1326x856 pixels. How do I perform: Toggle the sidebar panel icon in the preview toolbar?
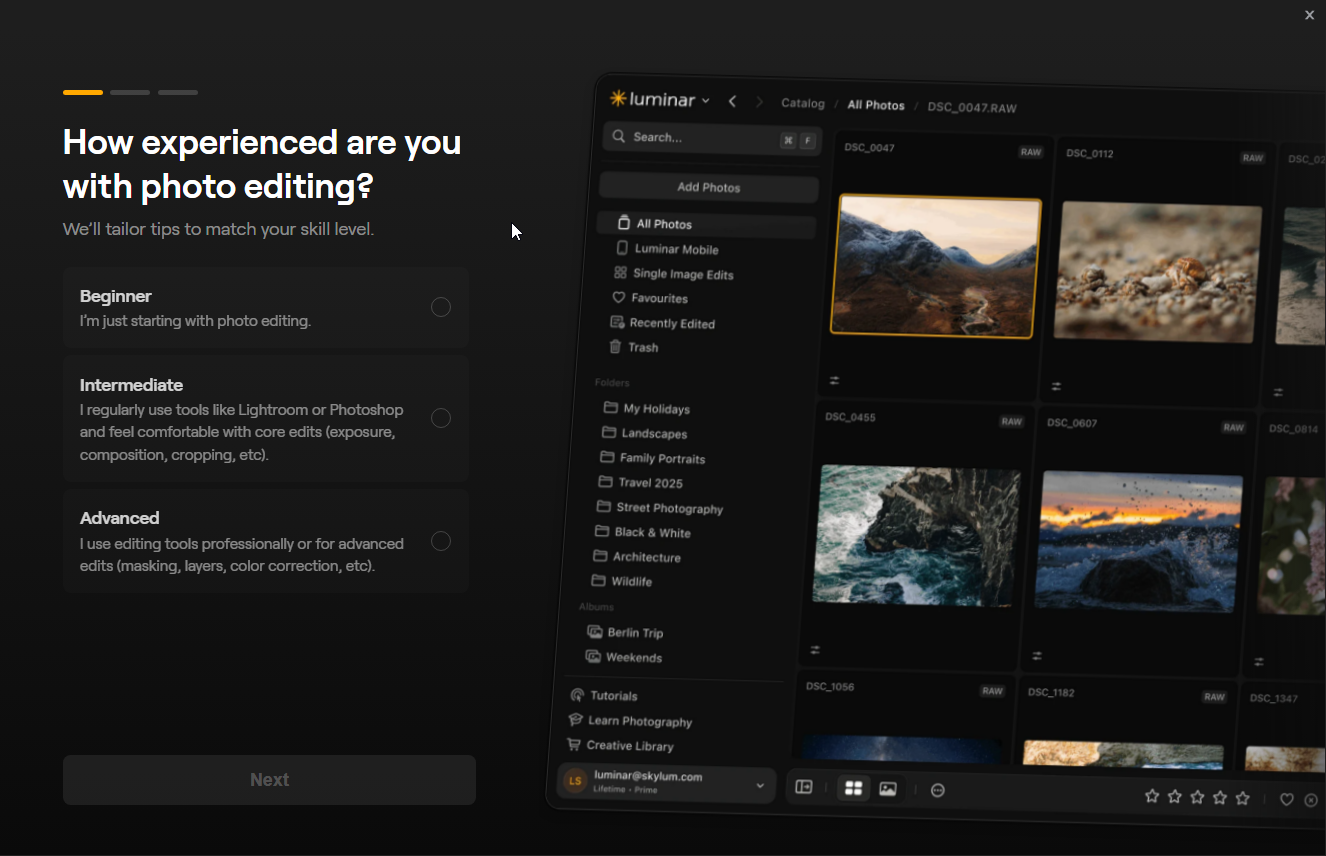pos(804,787)
